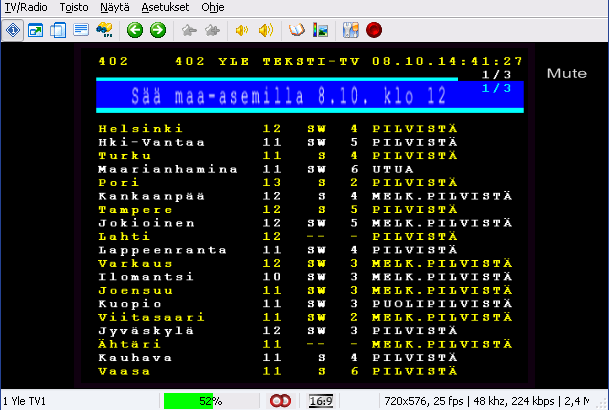Click the grey star minus icon
Screen dimensions: 610x412
[x=189, y=30]
